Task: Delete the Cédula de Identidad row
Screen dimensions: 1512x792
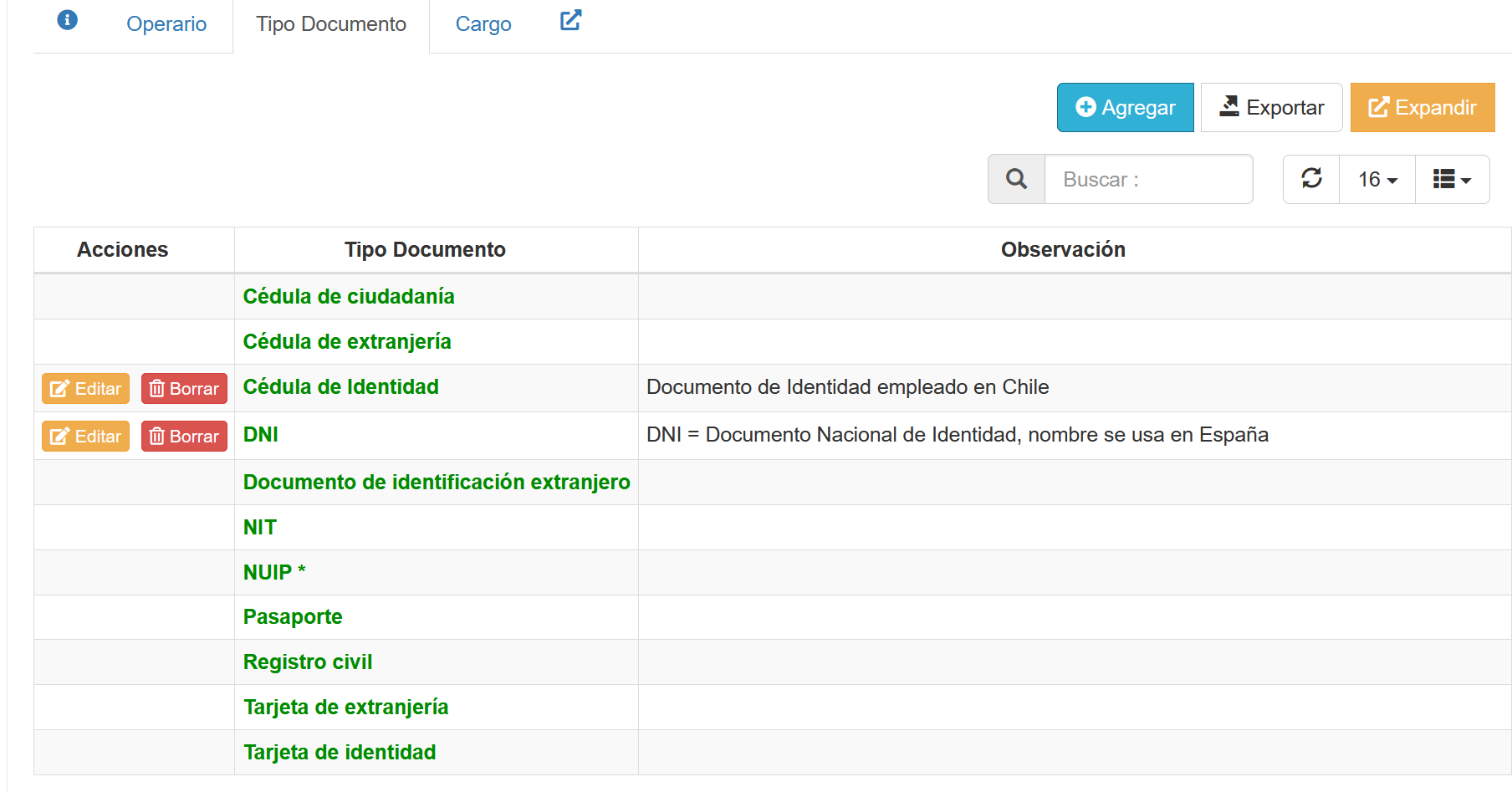Action: click(x=184, y=389)
